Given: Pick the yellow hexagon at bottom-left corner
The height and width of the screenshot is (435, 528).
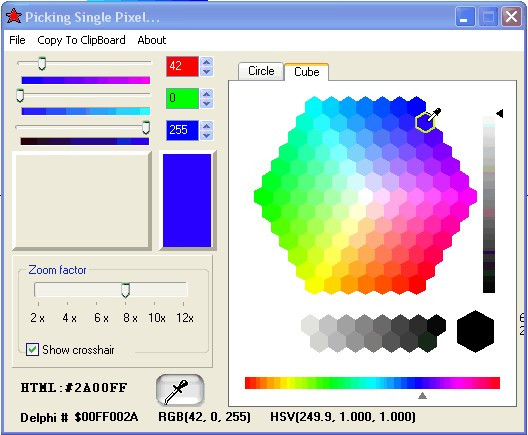Looking at the screenshot, I should coord(314,285).
